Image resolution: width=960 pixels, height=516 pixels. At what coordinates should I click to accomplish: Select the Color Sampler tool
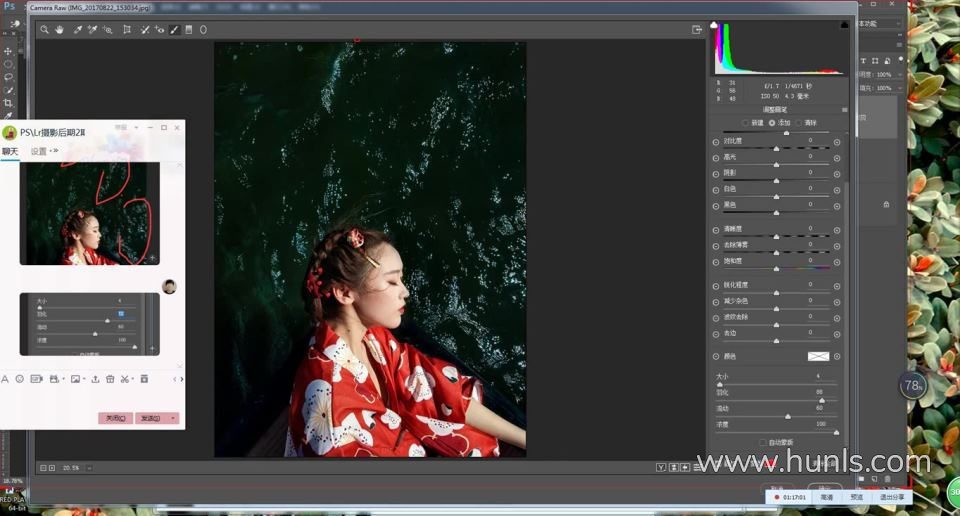(92, 29)
